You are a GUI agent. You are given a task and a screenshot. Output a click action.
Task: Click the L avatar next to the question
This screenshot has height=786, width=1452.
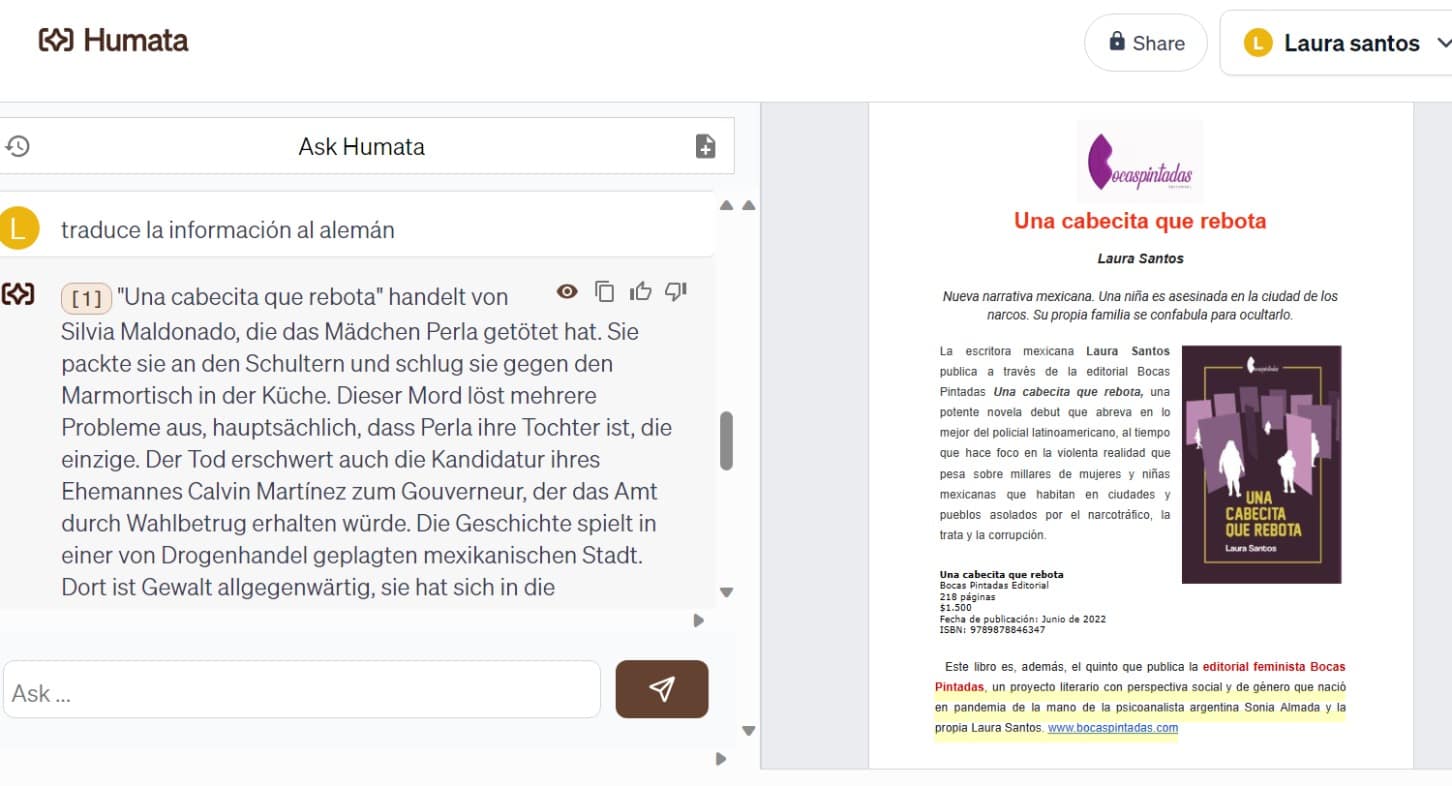[18, 228]
